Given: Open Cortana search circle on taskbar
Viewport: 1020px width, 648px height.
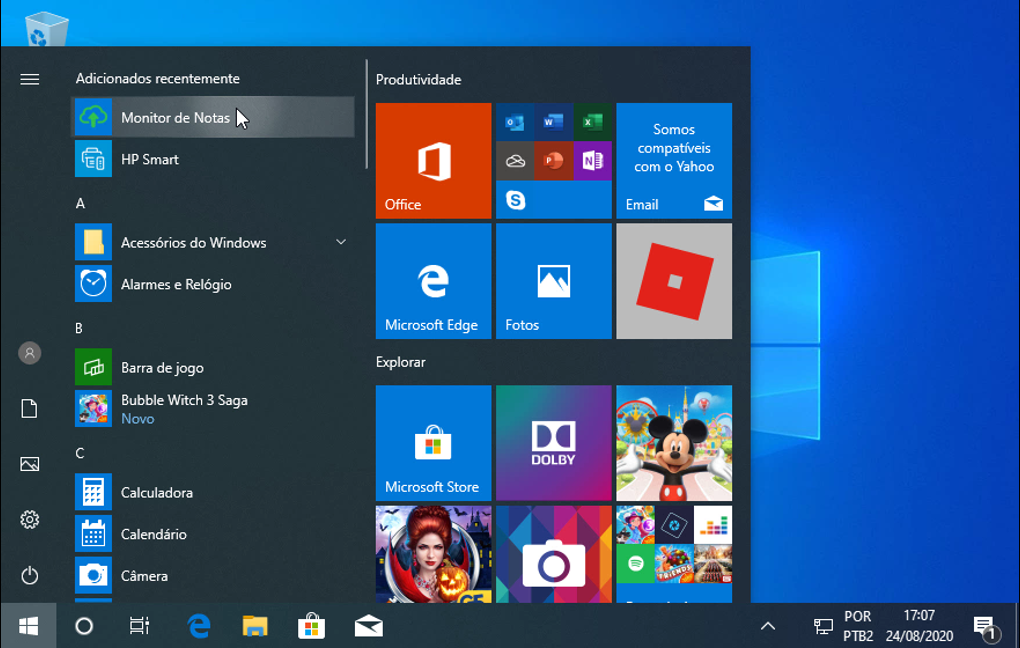Looking at the screenshot, I should (84, 626).
